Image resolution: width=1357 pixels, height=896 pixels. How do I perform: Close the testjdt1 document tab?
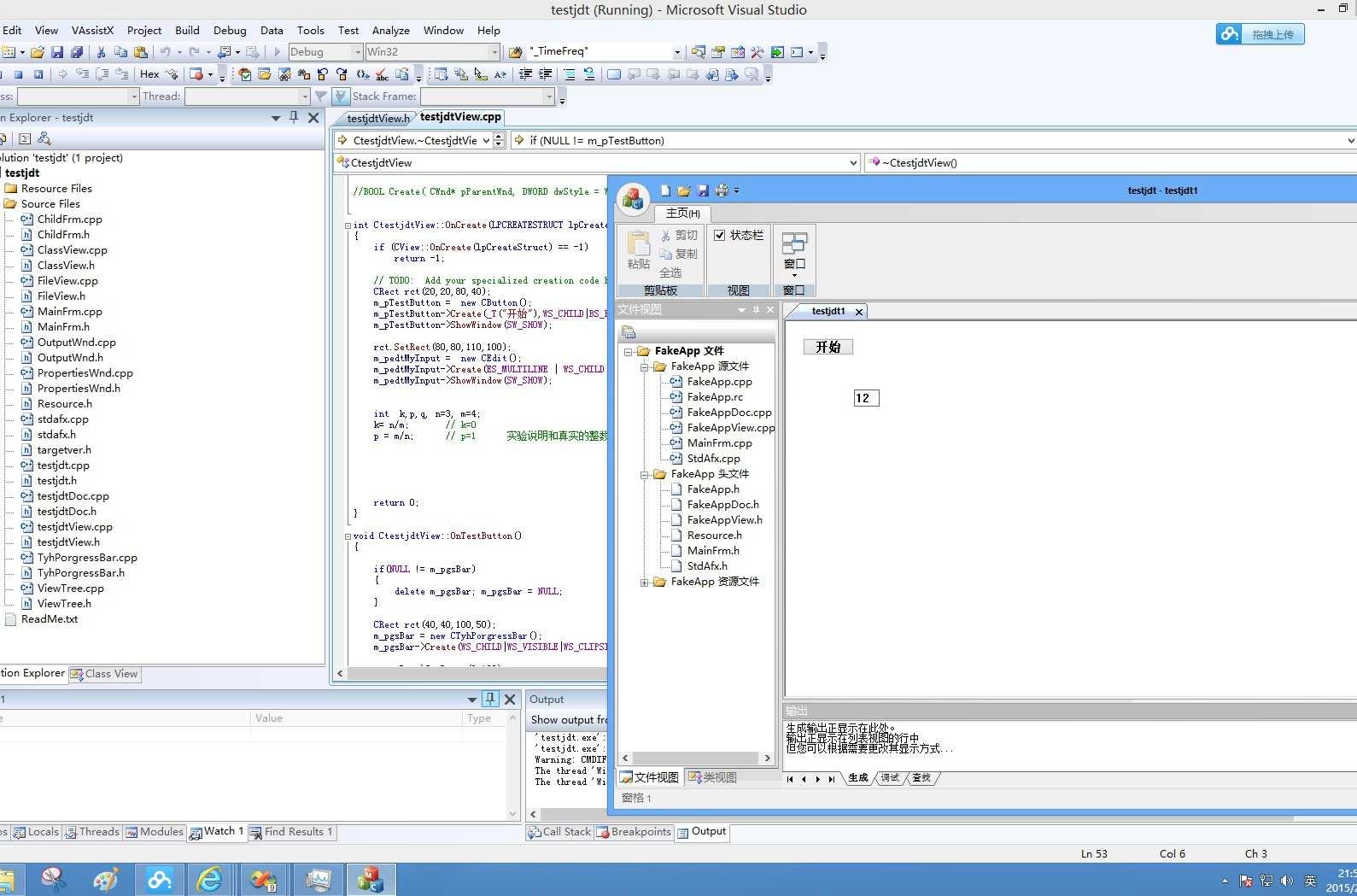pos(859,312)
